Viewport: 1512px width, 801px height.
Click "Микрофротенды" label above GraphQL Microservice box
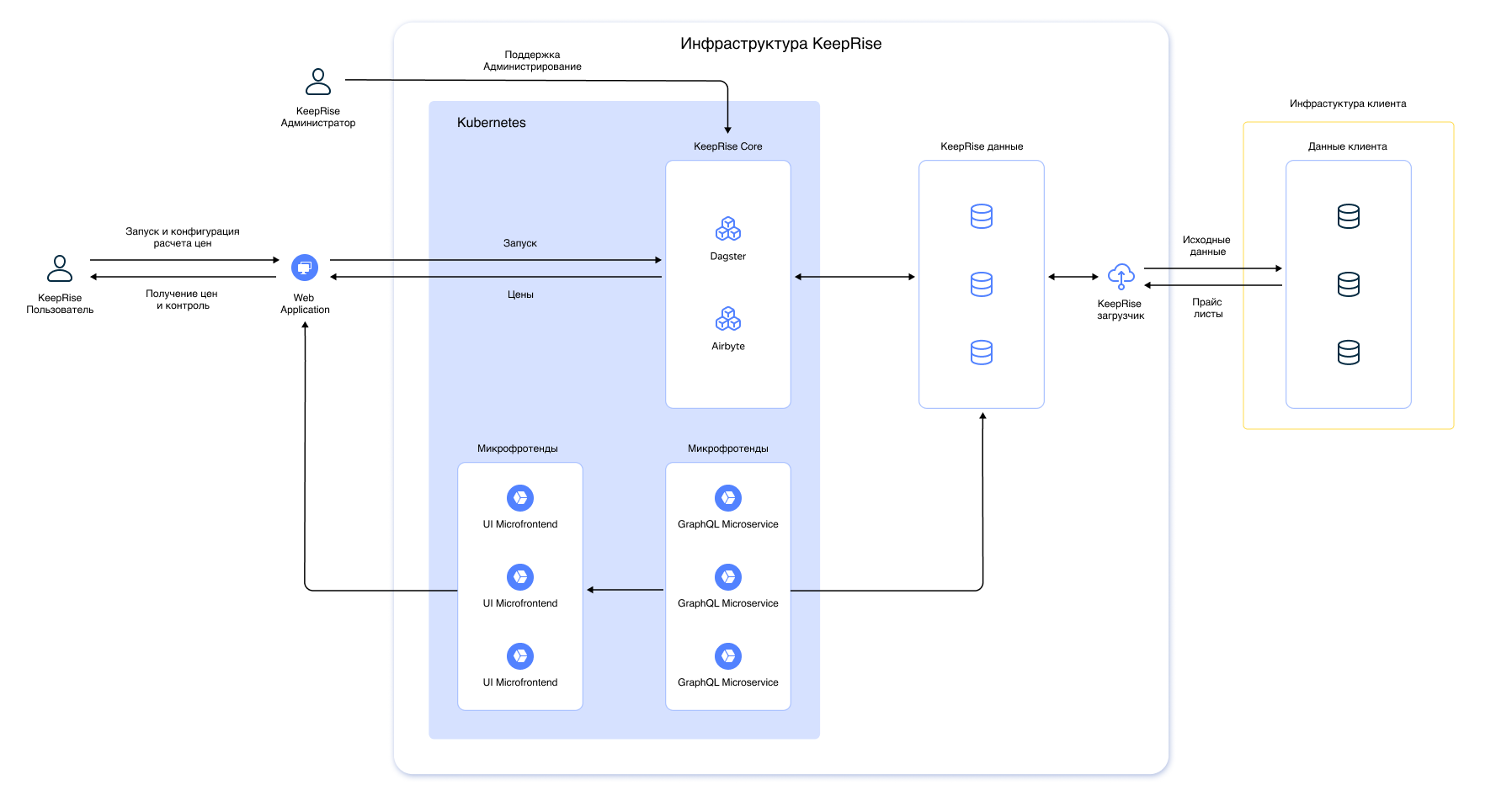[728, 448]
